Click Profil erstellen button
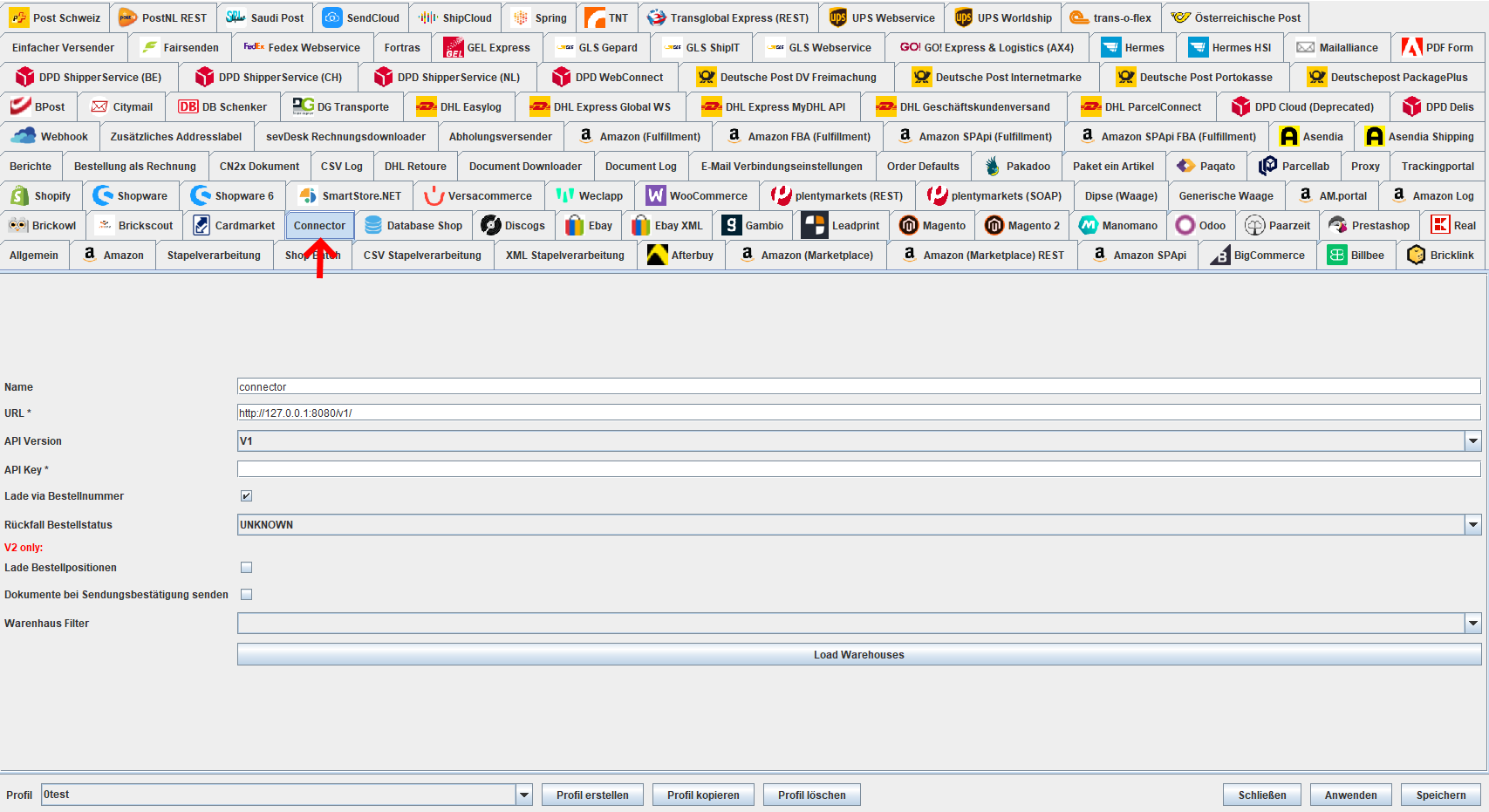The width and height of the screenshot is (1489, 812). pos(592,795)
